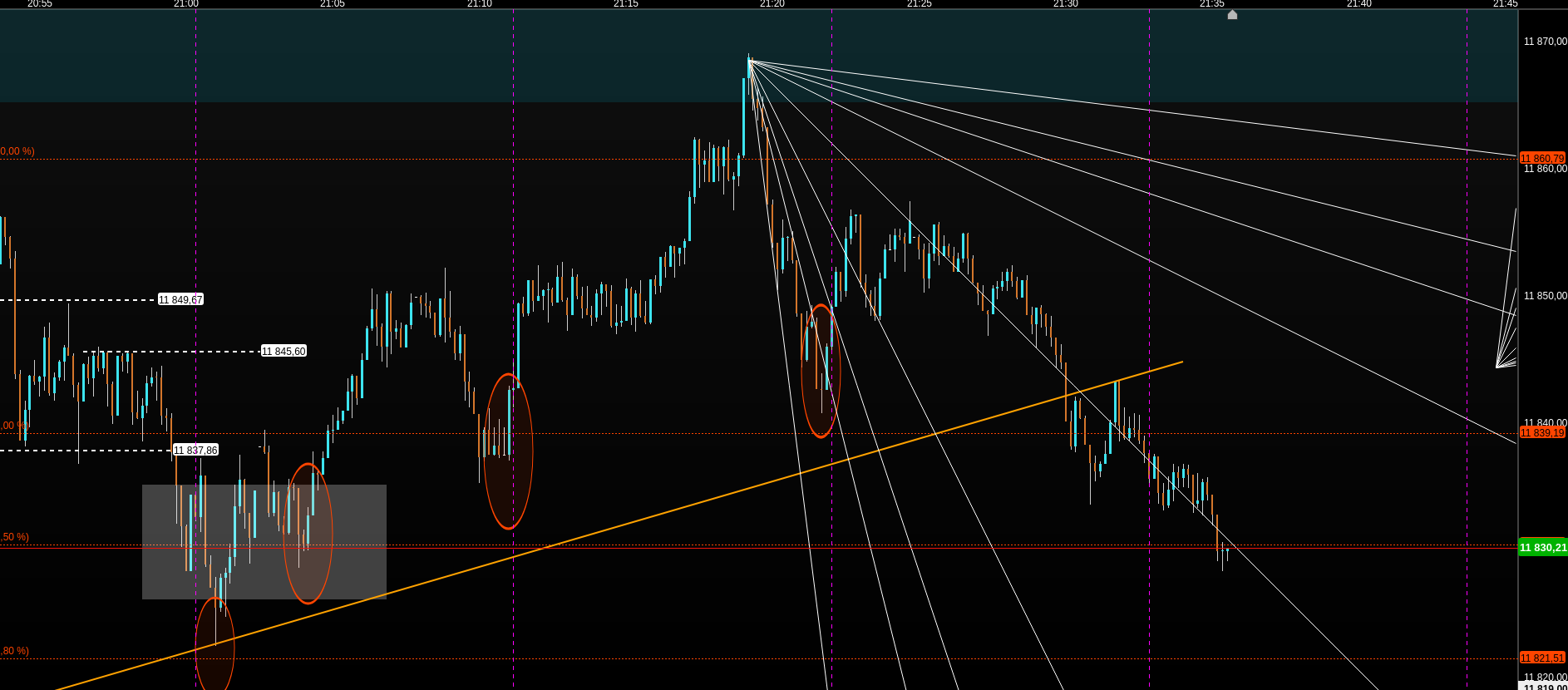Click the 11 850,00 price axis label
Image resolution: width=1568 pixels, height=690 pixels.
[1545, 296]
